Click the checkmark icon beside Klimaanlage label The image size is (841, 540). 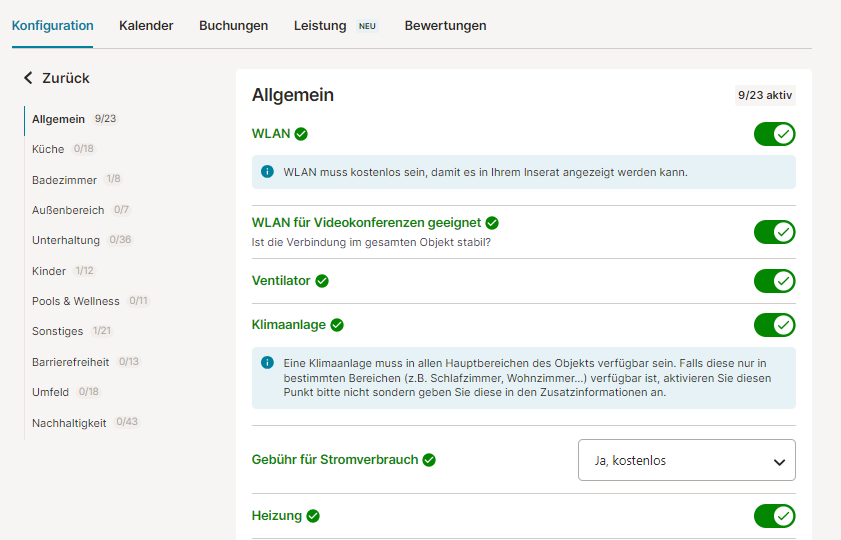337,325
